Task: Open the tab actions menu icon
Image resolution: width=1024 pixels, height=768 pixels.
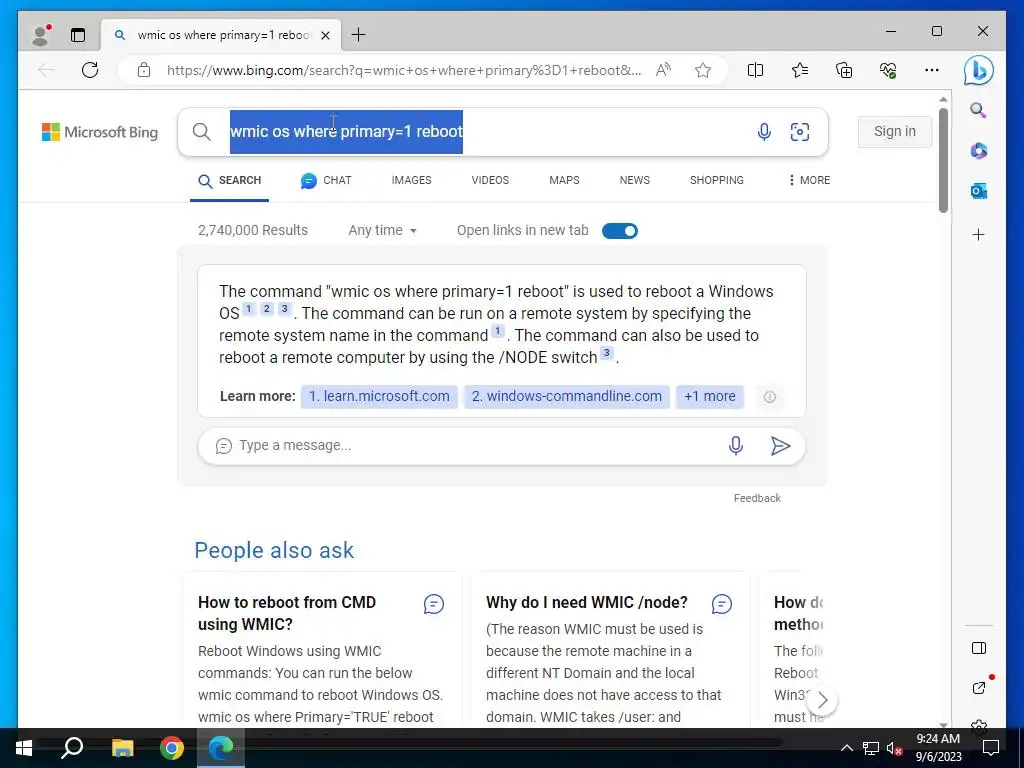Action: 78,35
